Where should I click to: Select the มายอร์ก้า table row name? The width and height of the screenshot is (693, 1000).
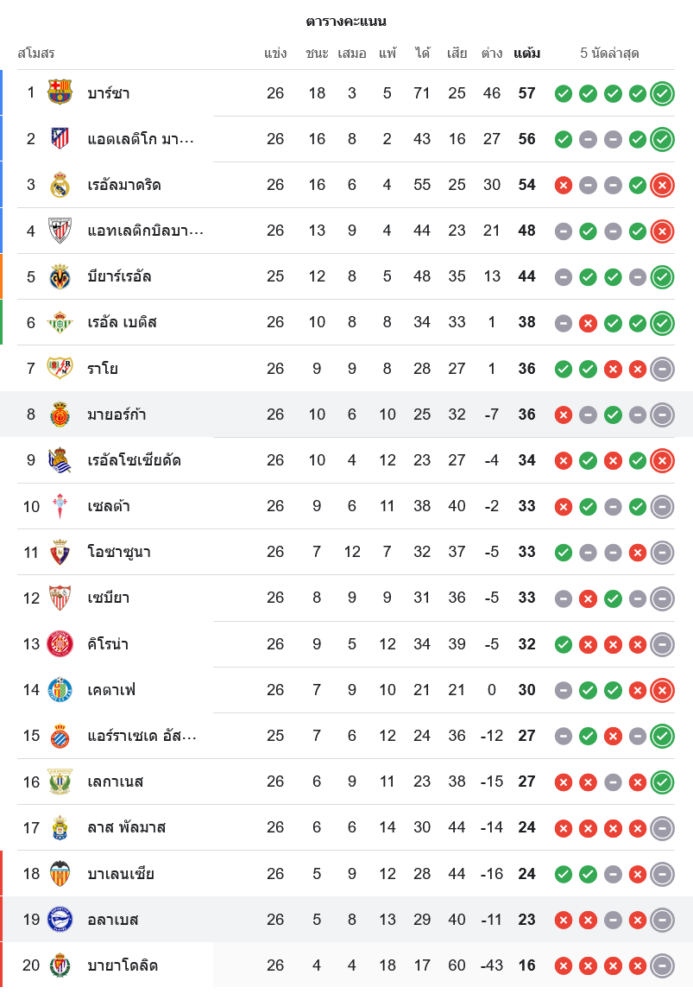[117, 414]
